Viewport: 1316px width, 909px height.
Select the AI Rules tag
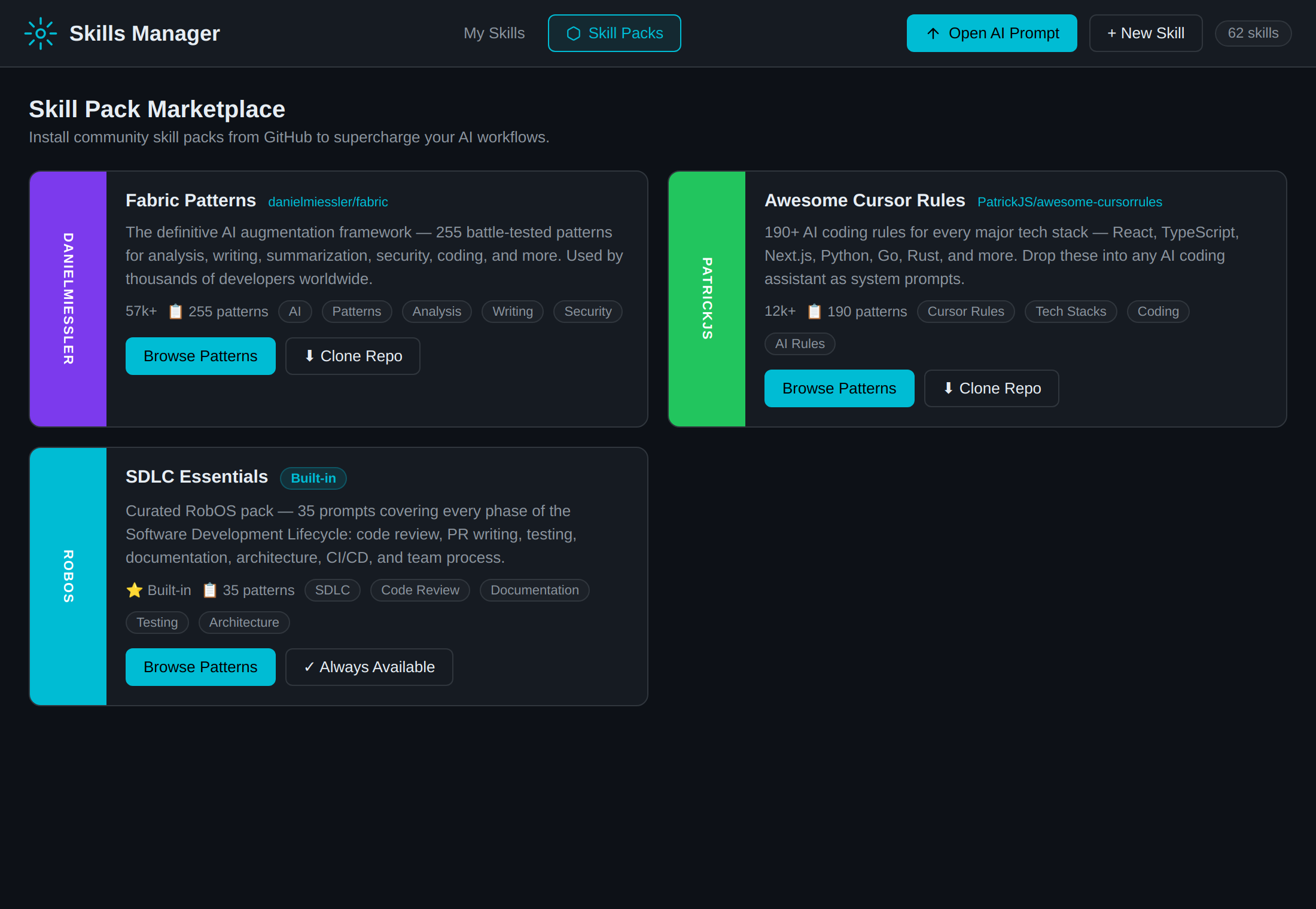click(x=800, y=344)
